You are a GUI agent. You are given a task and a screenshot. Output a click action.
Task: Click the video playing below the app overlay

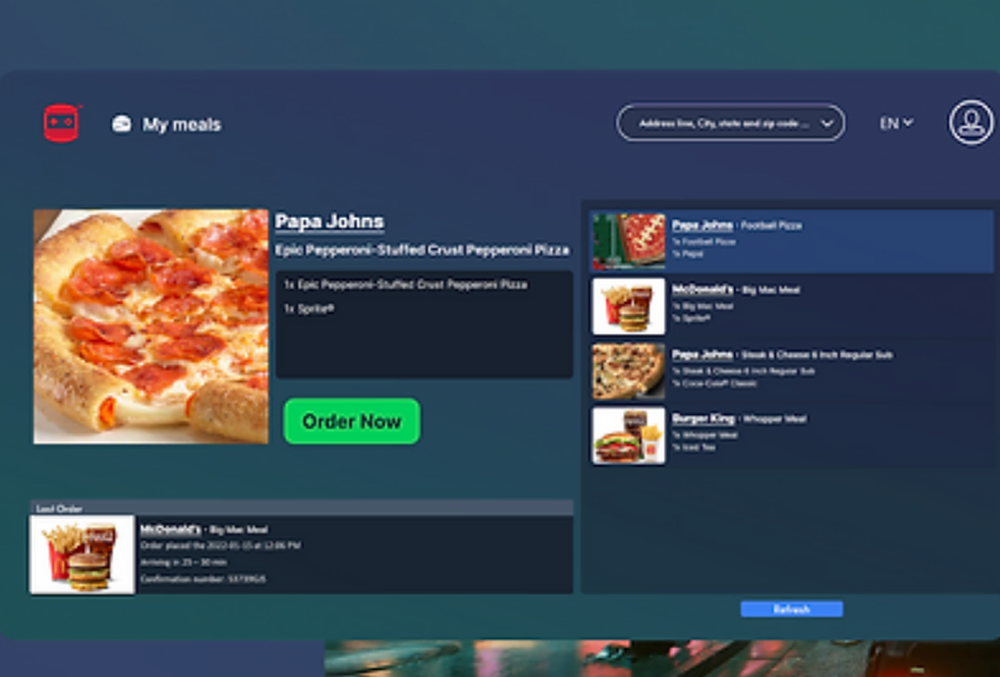pyautogui.click(x=660, y=660)
